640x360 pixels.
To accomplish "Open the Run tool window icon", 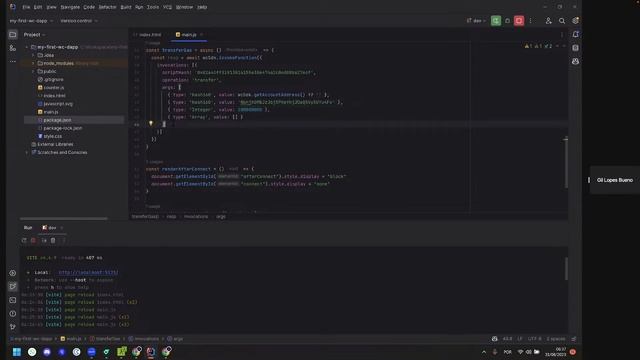I will [x=13, y=287].
